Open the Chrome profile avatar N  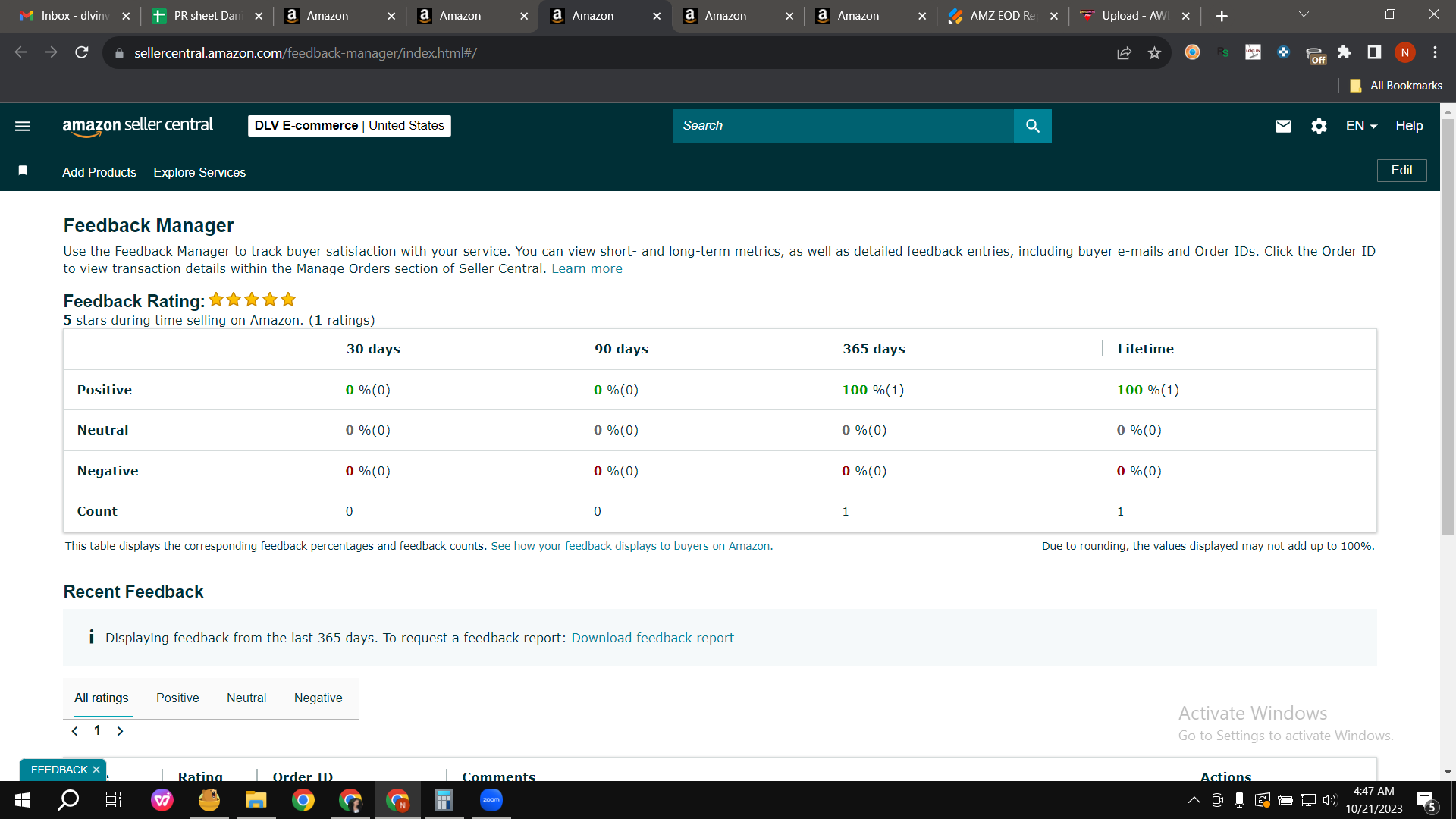[x=1405, y=52]
